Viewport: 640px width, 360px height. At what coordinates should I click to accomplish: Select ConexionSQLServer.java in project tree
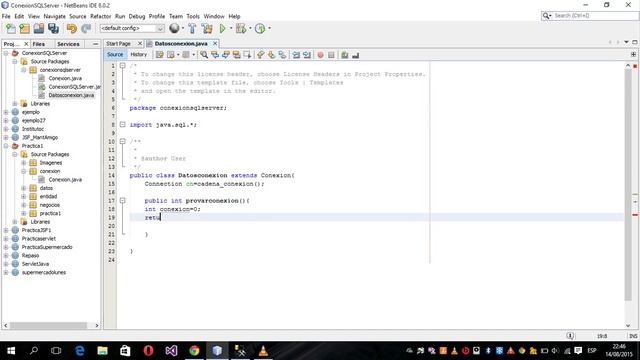[74, 87]
